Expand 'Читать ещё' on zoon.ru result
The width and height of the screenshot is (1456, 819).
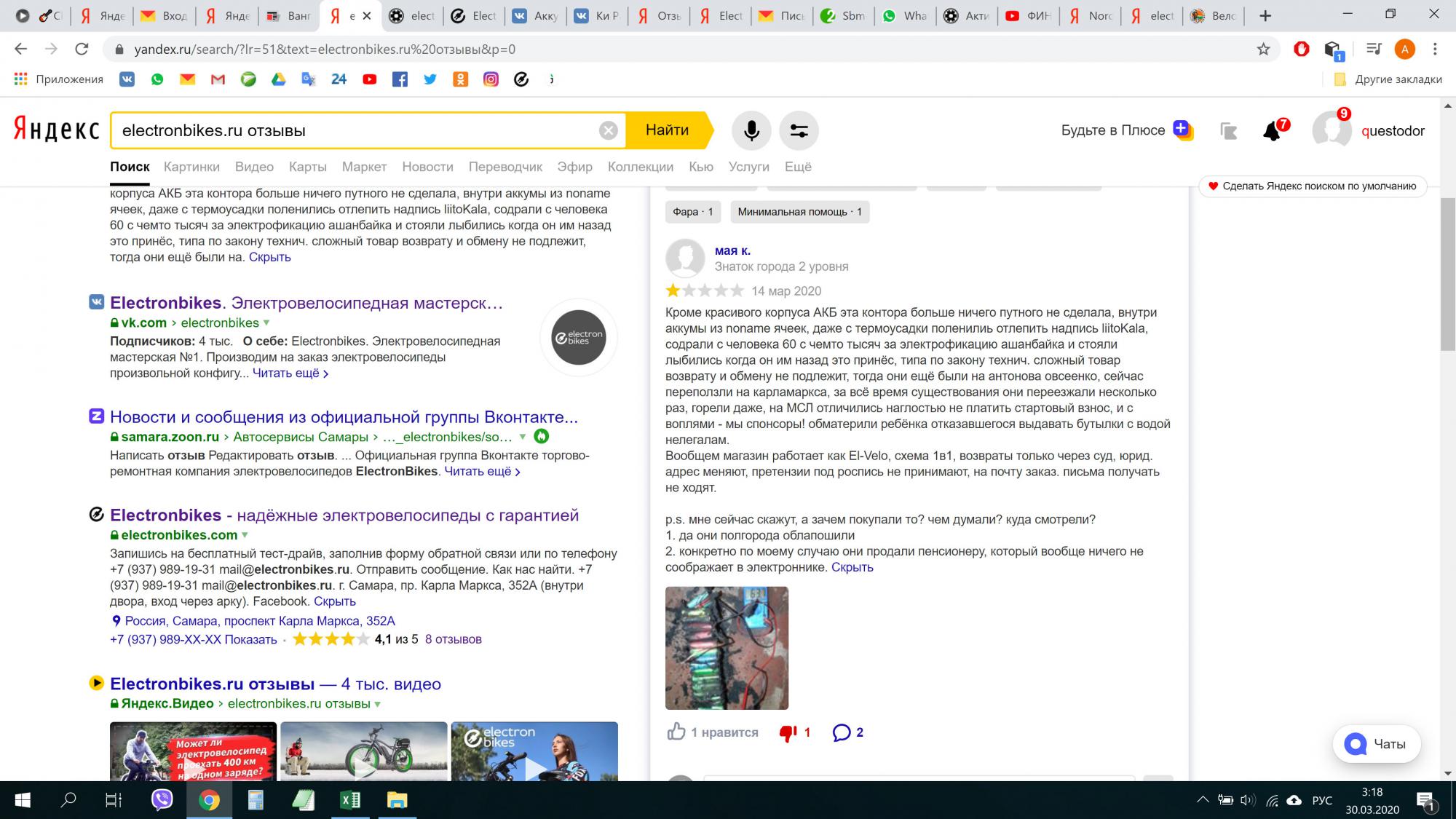point(482,471)
